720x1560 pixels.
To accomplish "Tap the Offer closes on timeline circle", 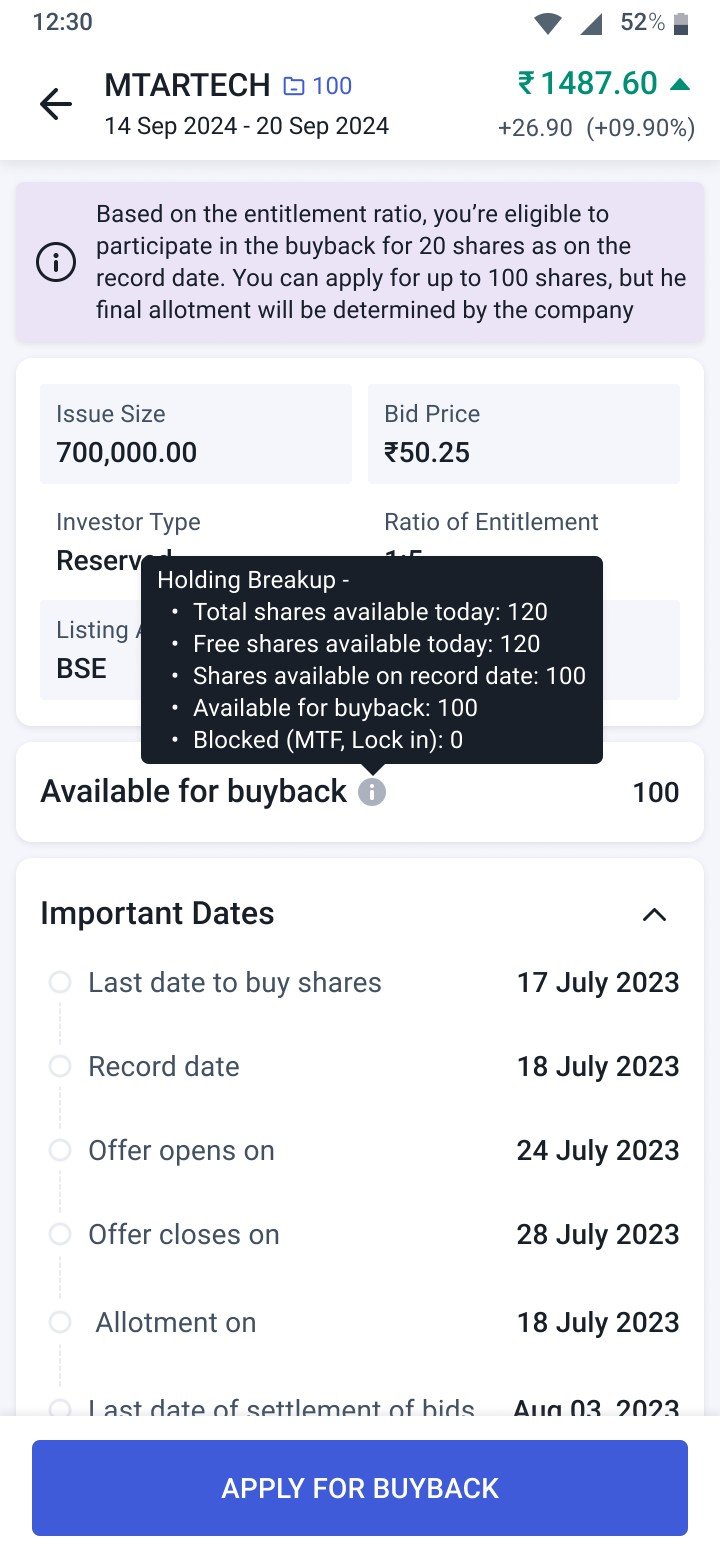I will point(60,1234).
